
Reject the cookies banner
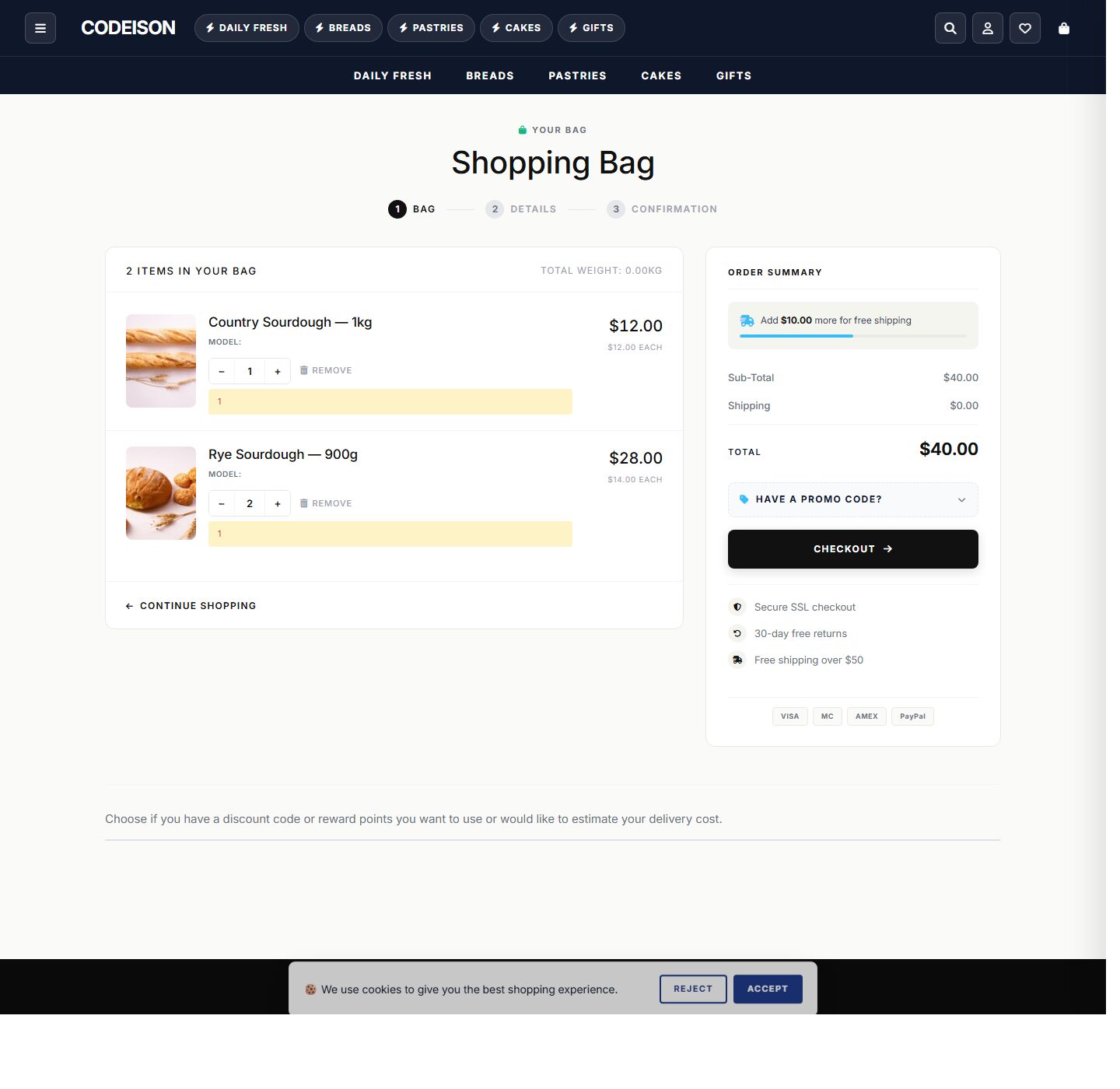tap(692, 989)
